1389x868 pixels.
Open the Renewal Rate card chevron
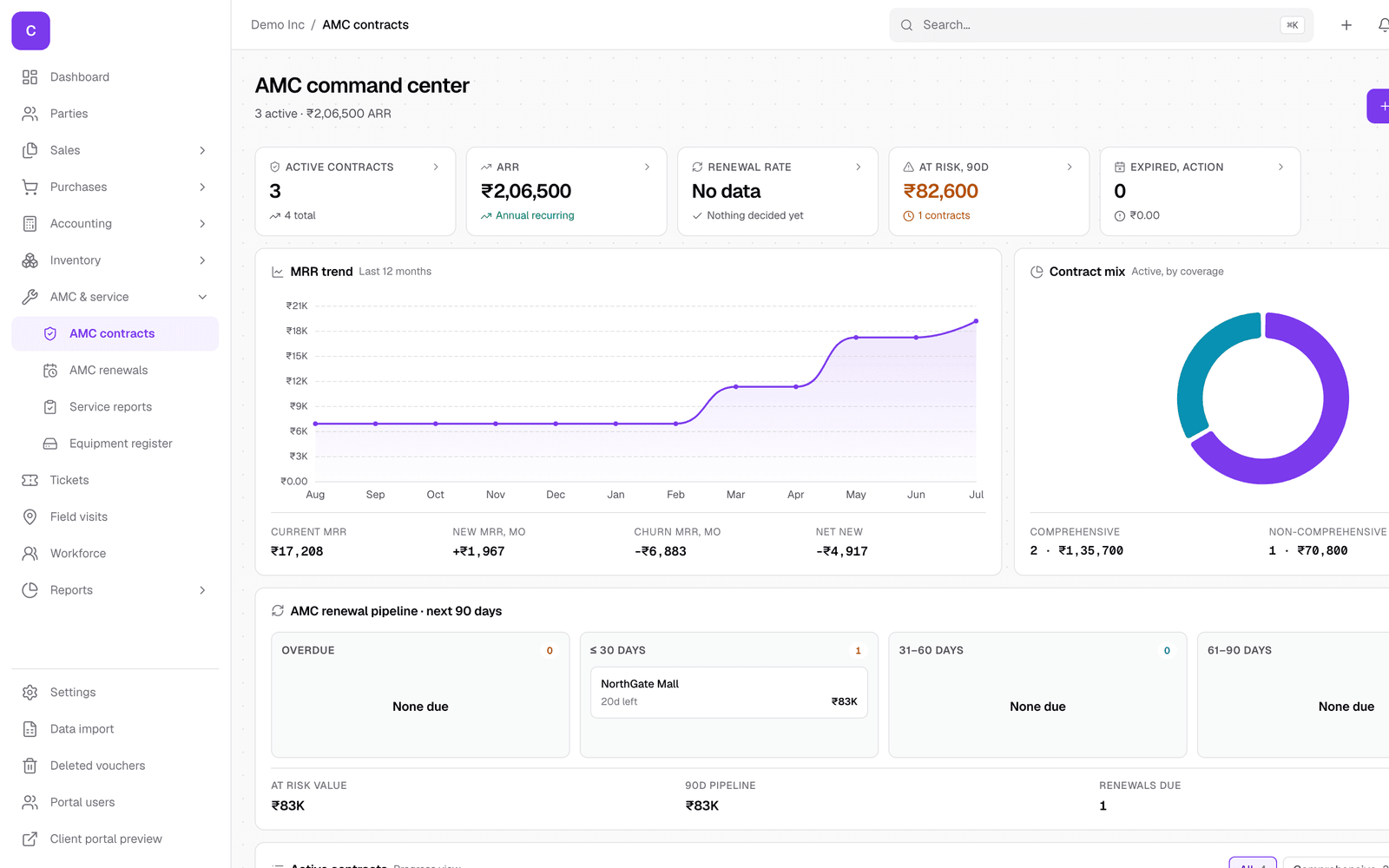859,167
